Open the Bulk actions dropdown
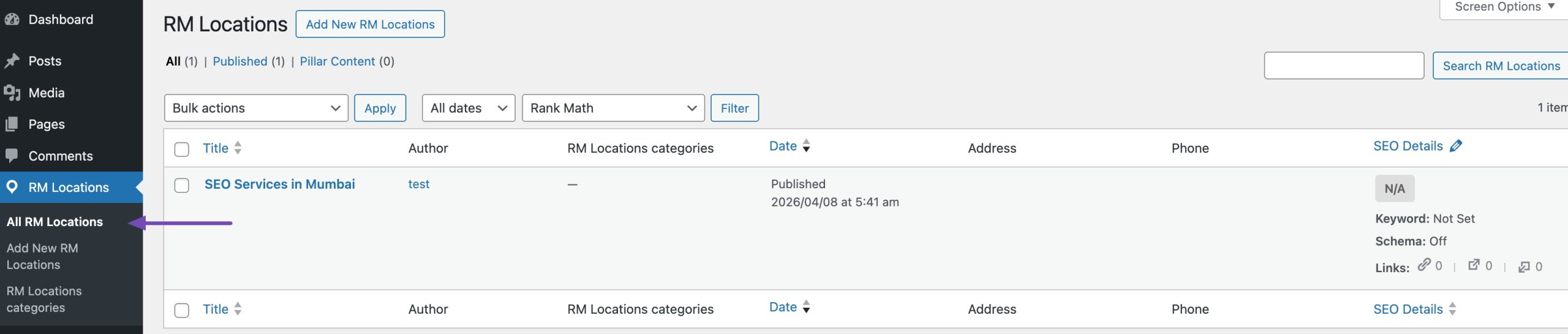The width and height of the screenshot is (1568, 334). click(x=256, y=108)
